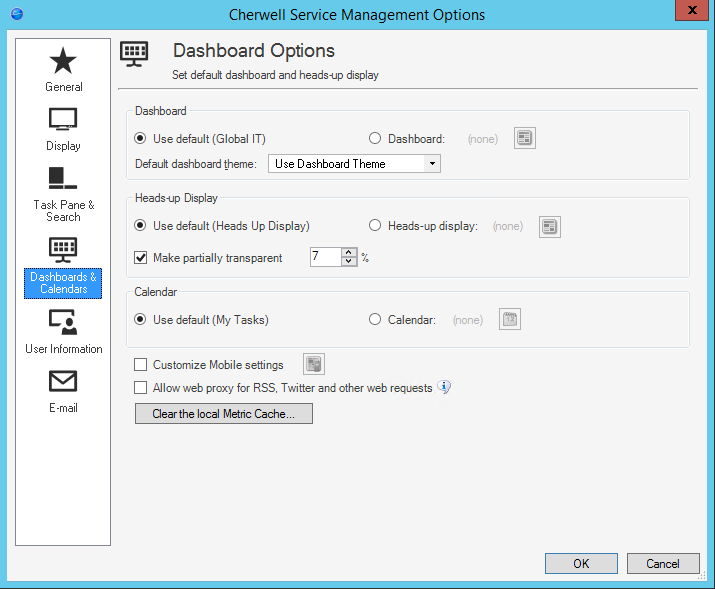Image resolution: width=715 pixels, height=589 pixels.
Task: Click the calendar selector browse icon
Action: 510,320
